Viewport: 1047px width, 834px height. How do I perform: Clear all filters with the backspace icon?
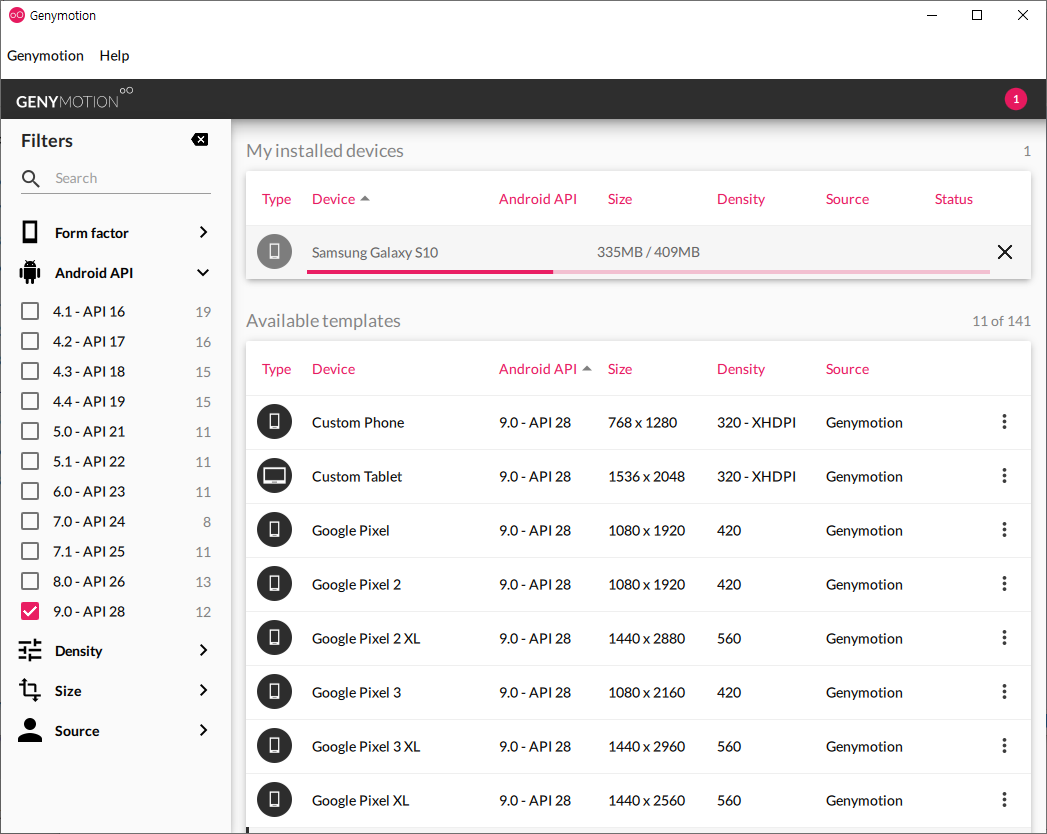(200, 140)
